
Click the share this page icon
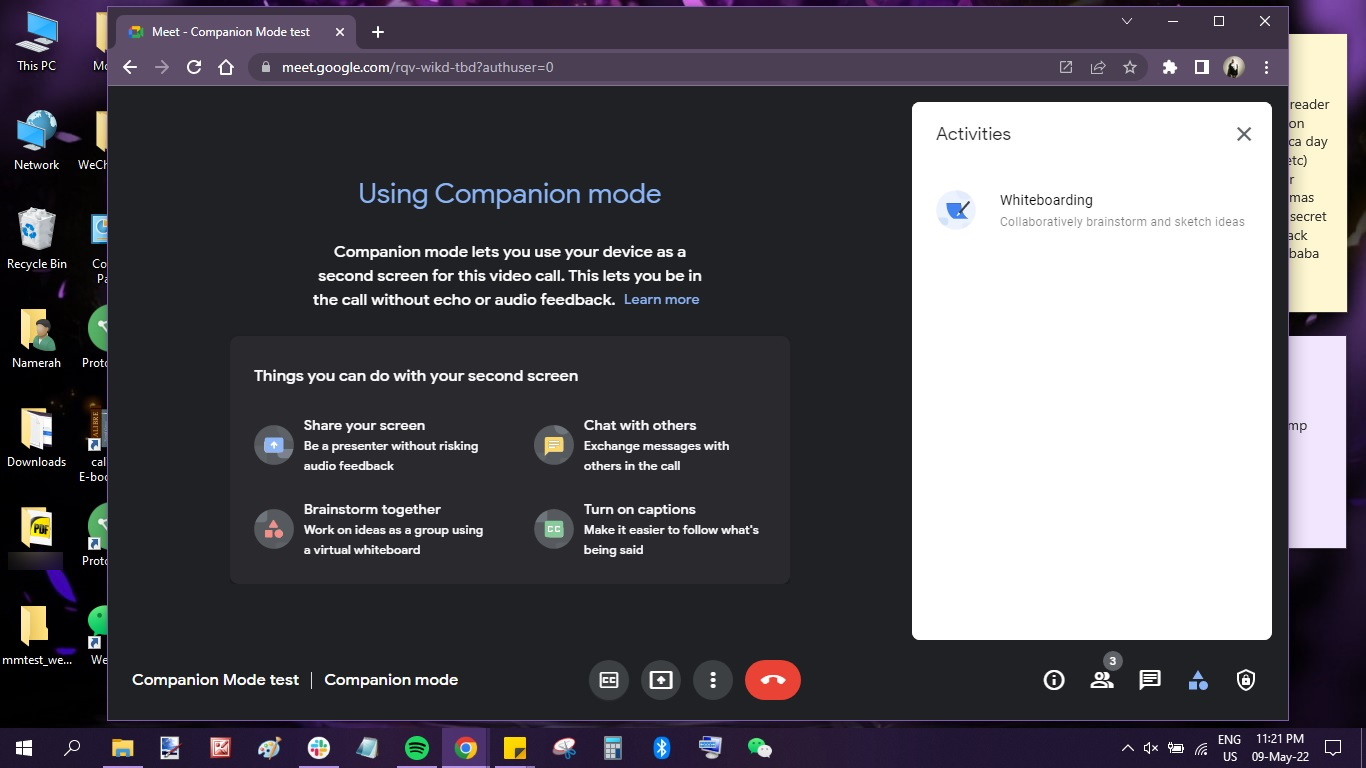point(1098,67)
